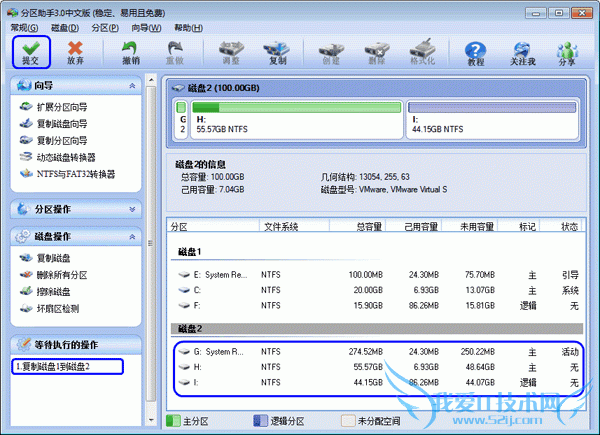Image resolution: width=600 pixels, height=435 pixels.
Task: Click the 关注我 (Follow) toolbar icon
Action: (522, 53)
